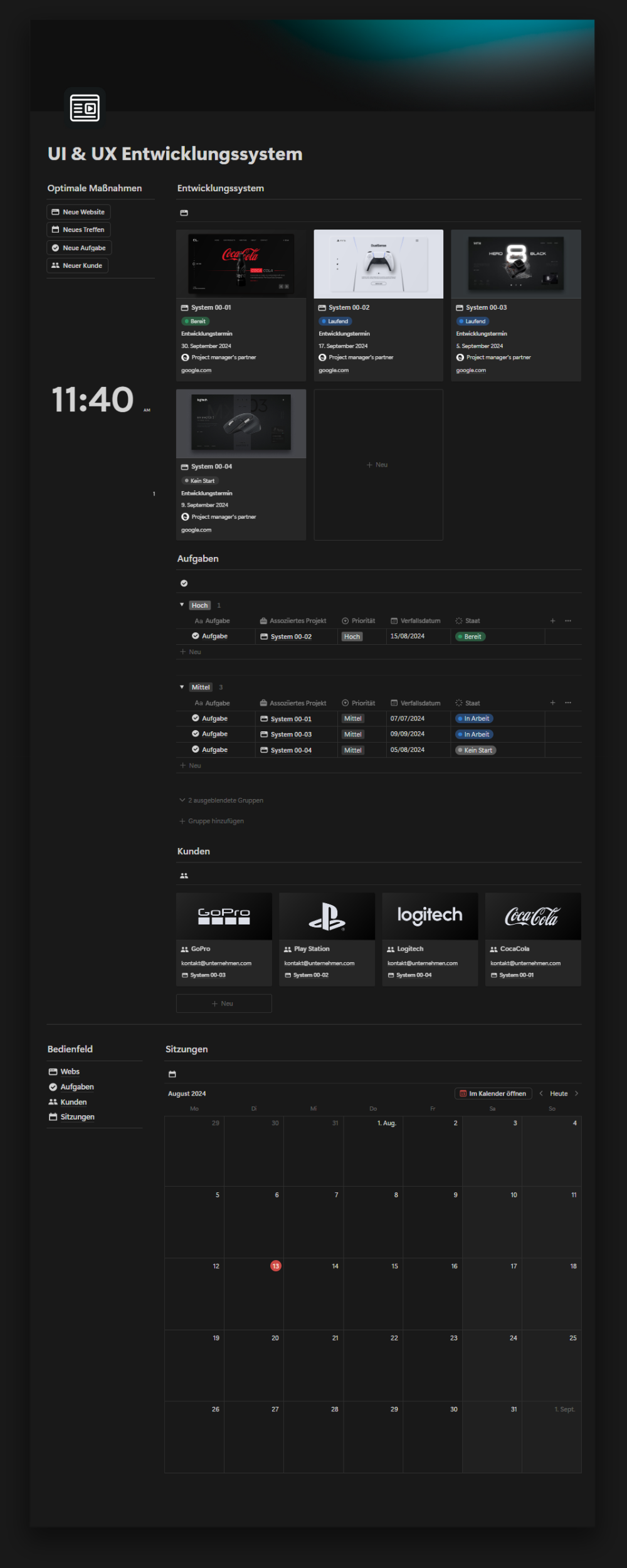This screenshot has width=627, height=1568.
Task: Click the Neue Website button
Action: [x=78, y=212]
